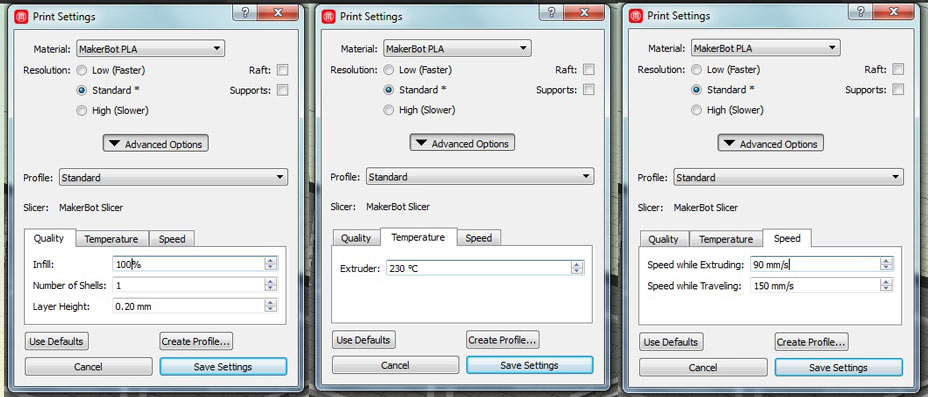
Task: Open Material dropdown in the Extruder dialog
Action: point(457,48)
